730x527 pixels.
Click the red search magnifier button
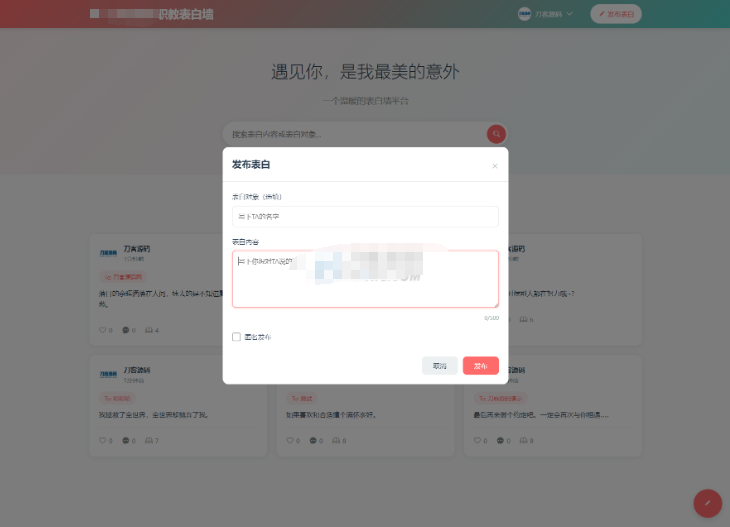click(496, 134)
